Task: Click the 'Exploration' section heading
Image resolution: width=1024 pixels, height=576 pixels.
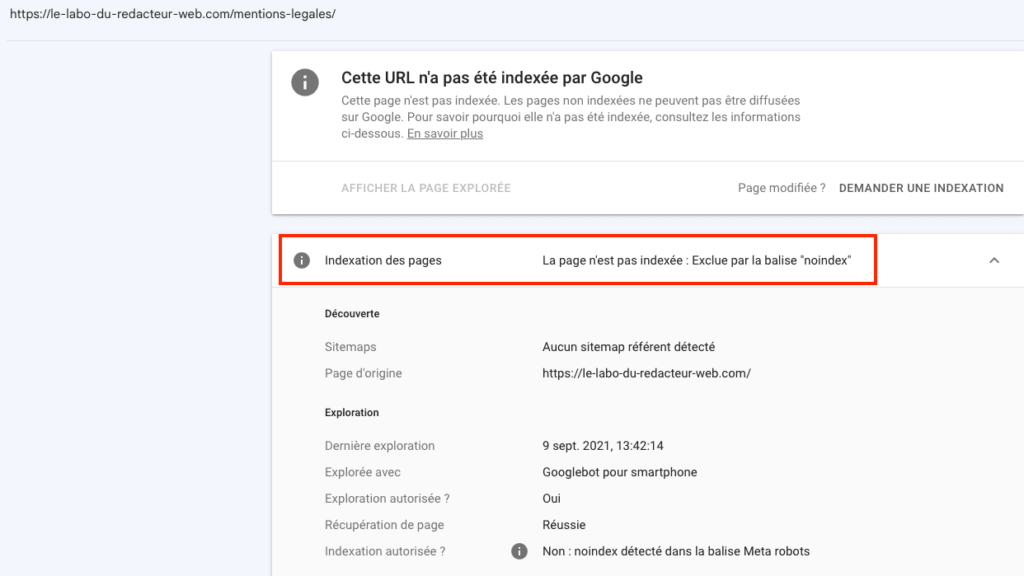Action: (352, 412)
